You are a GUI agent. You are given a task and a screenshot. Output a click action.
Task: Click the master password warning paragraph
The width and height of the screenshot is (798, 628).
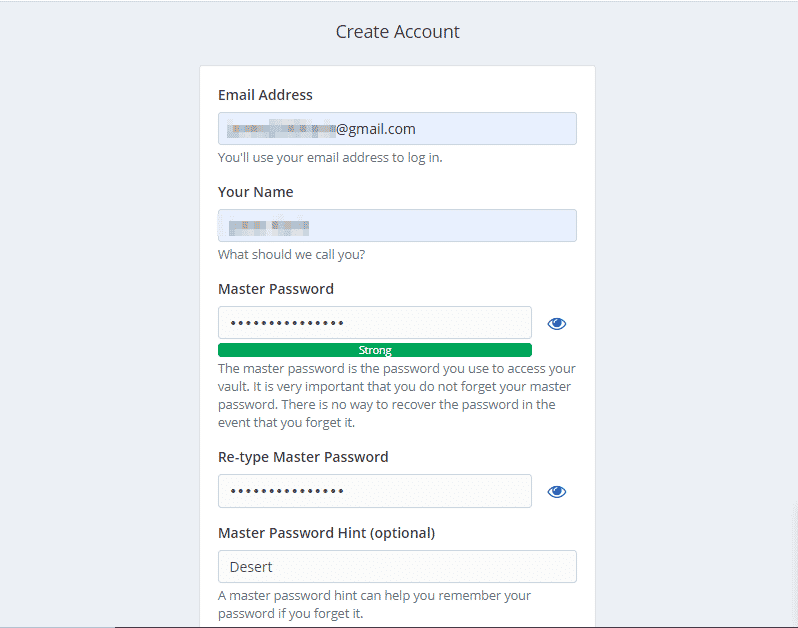pos(397,395)
